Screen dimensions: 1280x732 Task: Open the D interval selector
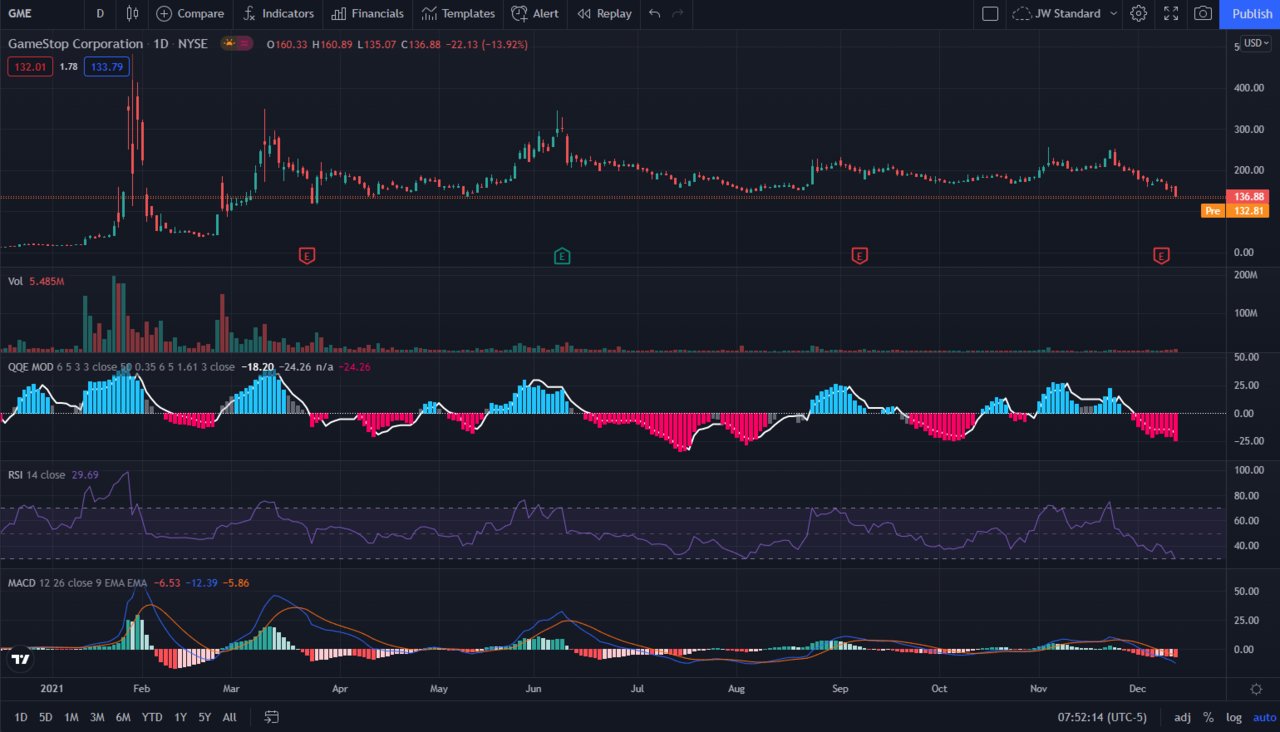tap(99, 14)
